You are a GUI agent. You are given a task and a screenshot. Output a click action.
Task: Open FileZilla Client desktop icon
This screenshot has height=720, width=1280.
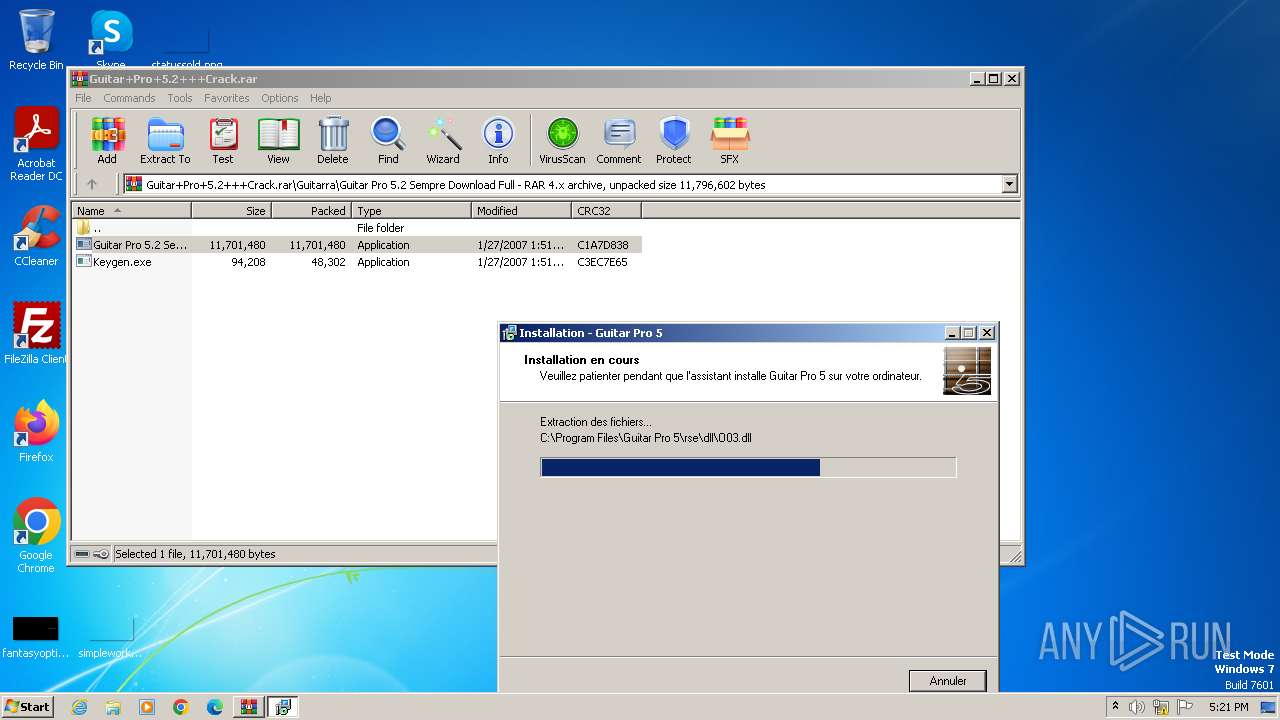pyautogui.click(x=36, y=333)
